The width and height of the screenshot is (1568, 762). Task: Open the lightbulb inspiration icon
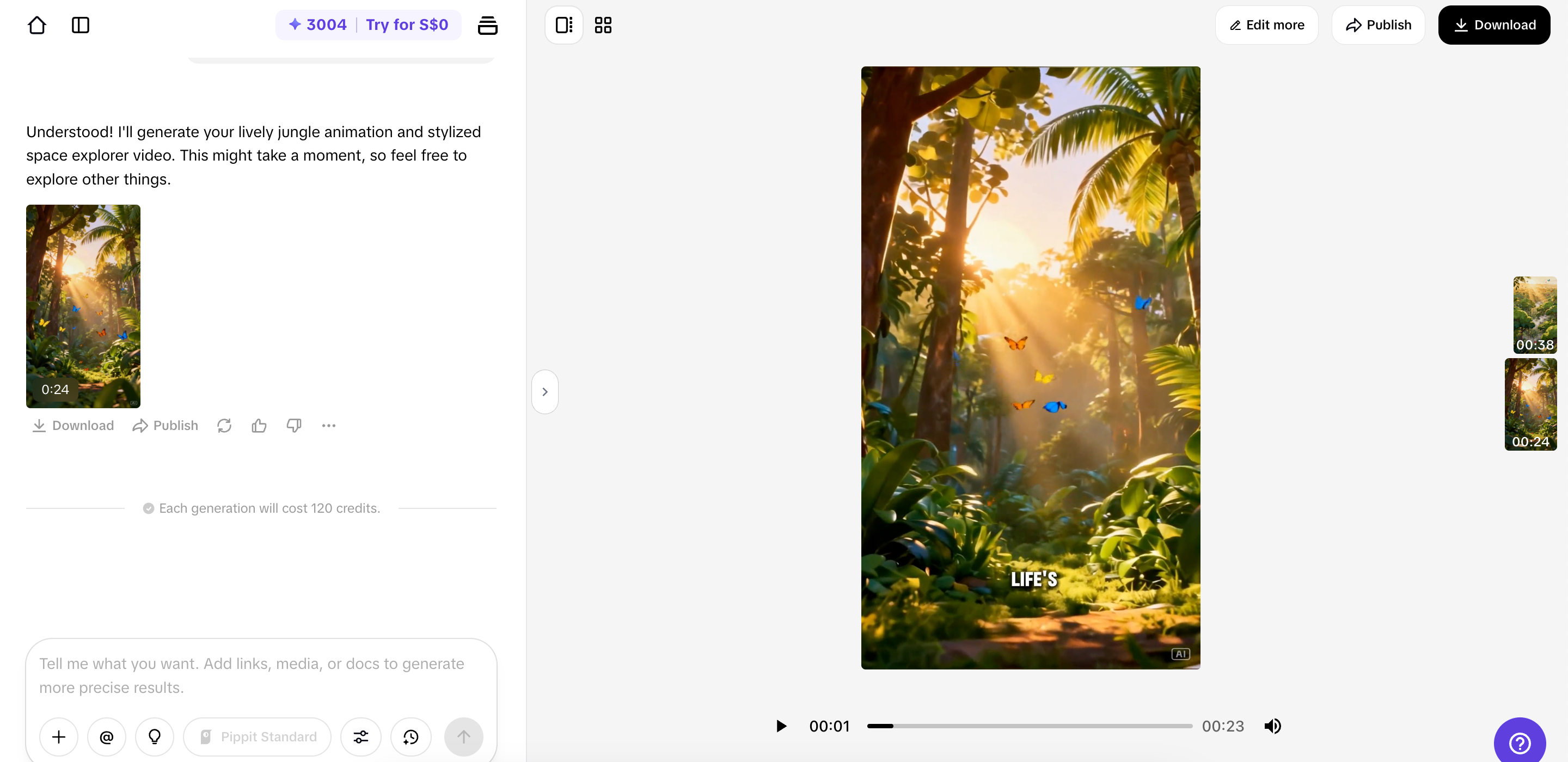coord(155,736)
